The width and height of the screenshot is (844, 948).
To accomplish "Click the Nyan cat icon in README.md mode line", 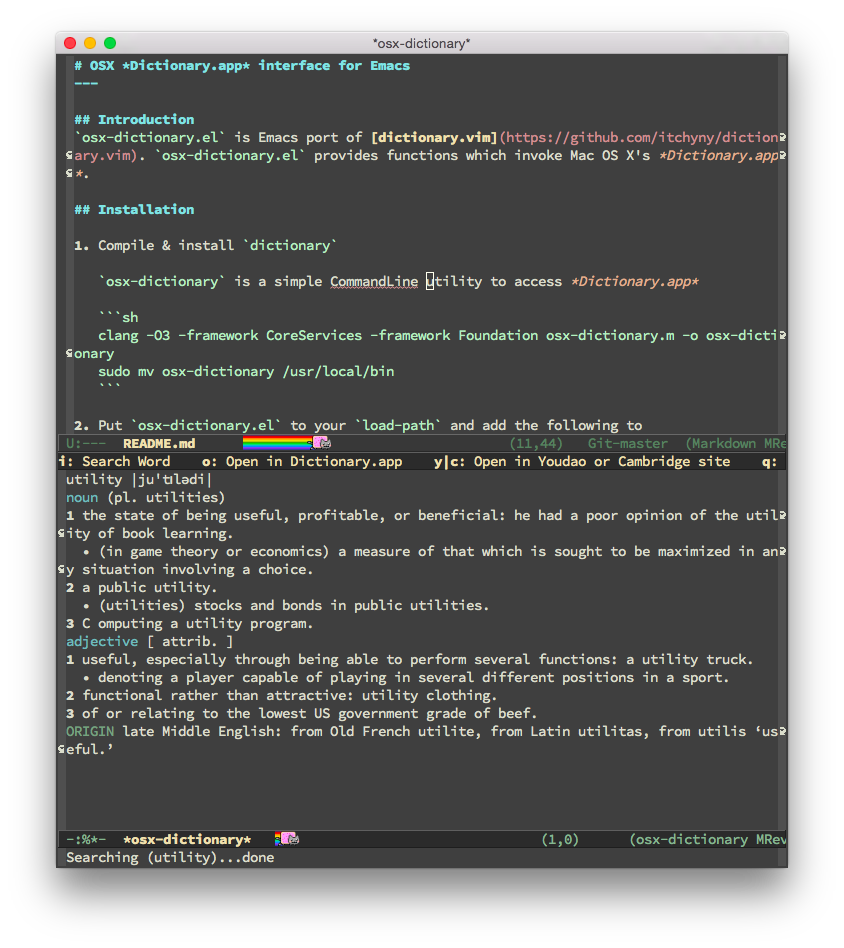I will pyautogui.click(x=322, y=443).
